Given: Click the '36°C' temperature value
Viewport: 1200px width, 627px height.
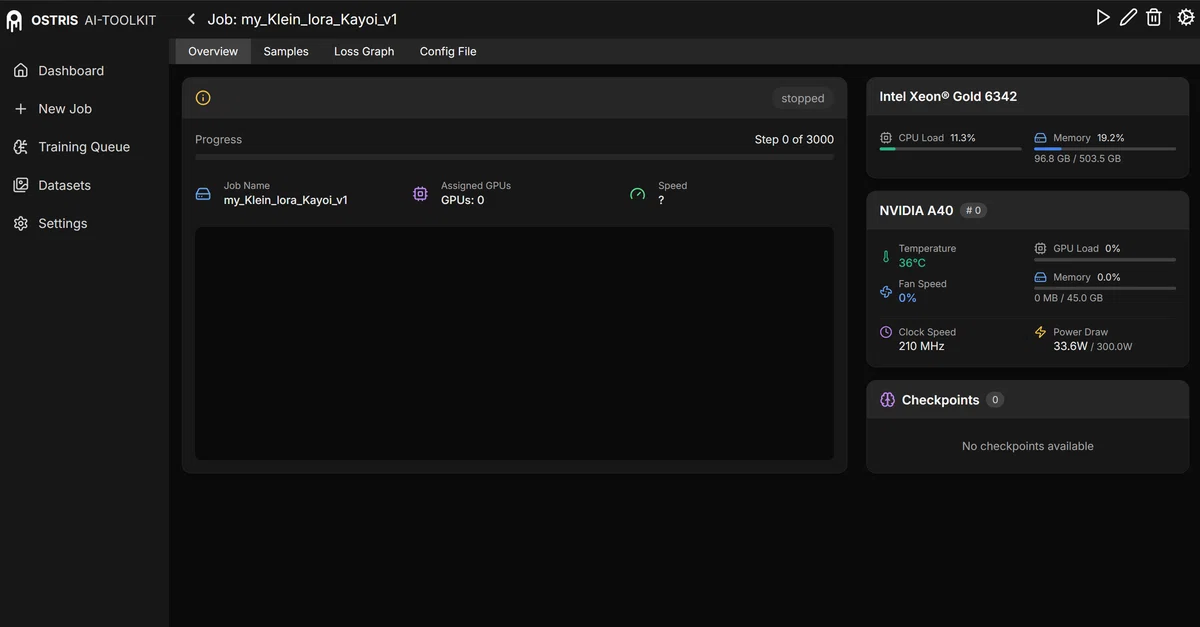Looking at the screenshot, I should 912,263.
